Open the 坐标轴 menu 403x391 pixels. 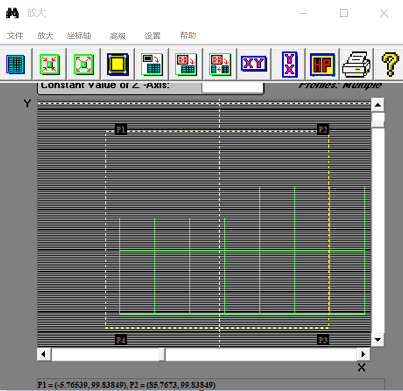tap(79, 35)
